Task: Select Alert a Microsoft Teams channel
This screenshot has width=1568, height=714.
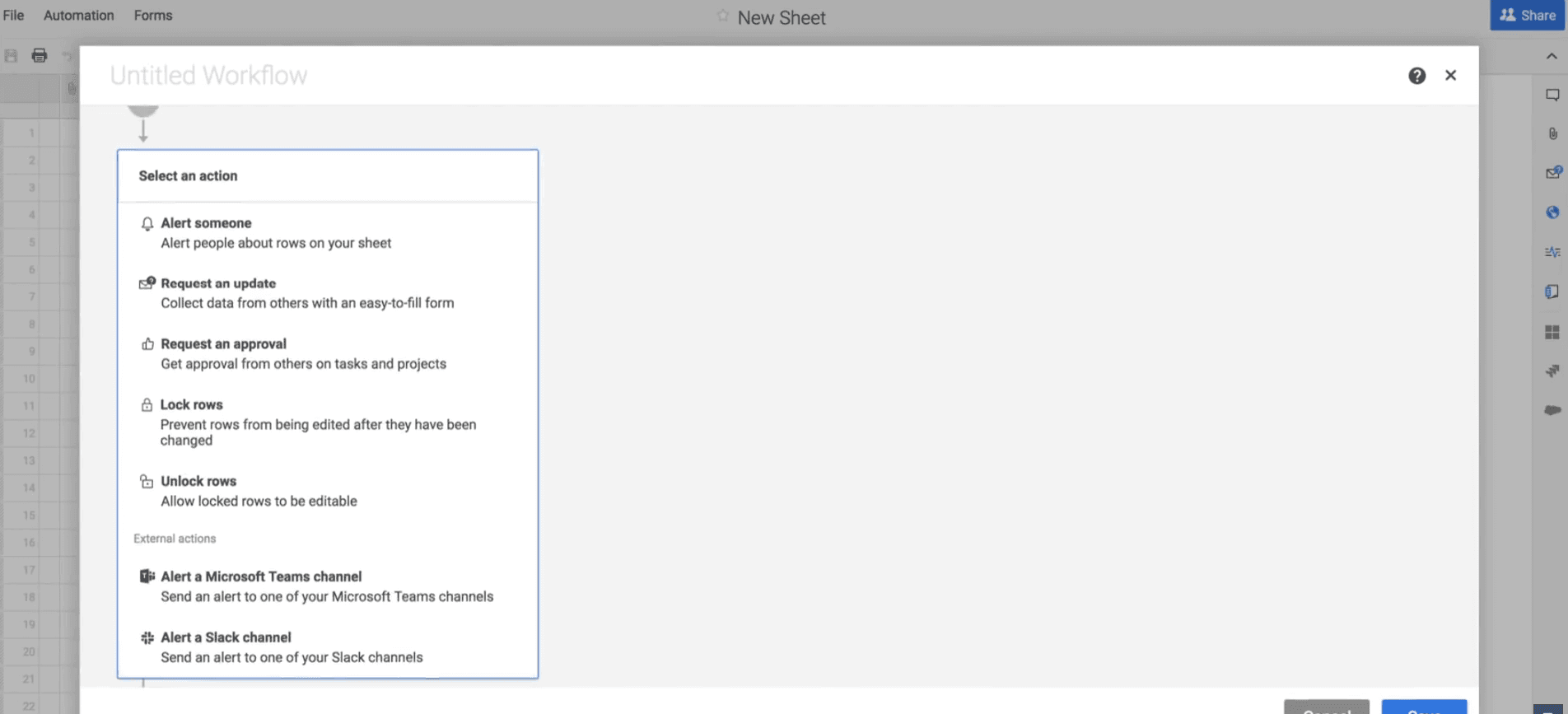Action: (328, 586)
